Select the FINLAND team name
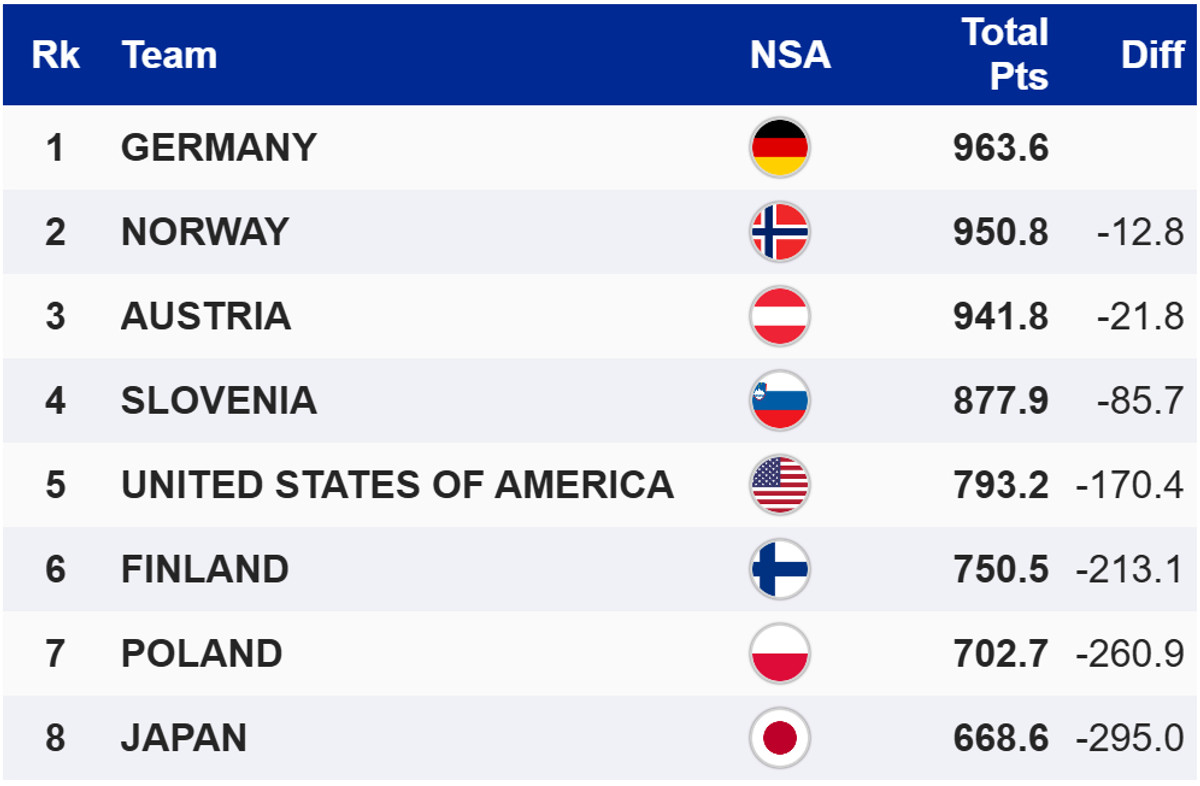Screen dimensions: 1200x786 pos(205,569)
